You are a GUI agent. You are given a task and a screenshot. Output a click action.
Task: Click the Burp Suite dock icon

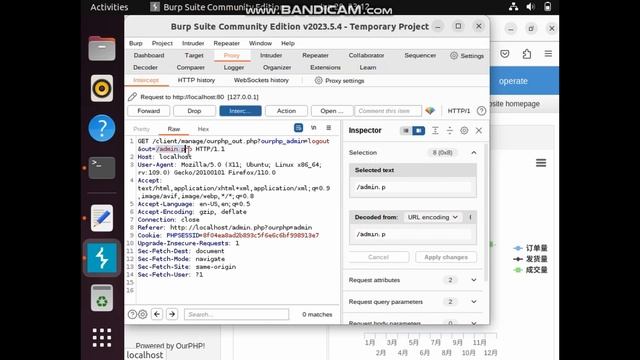(x=102, y=258)
